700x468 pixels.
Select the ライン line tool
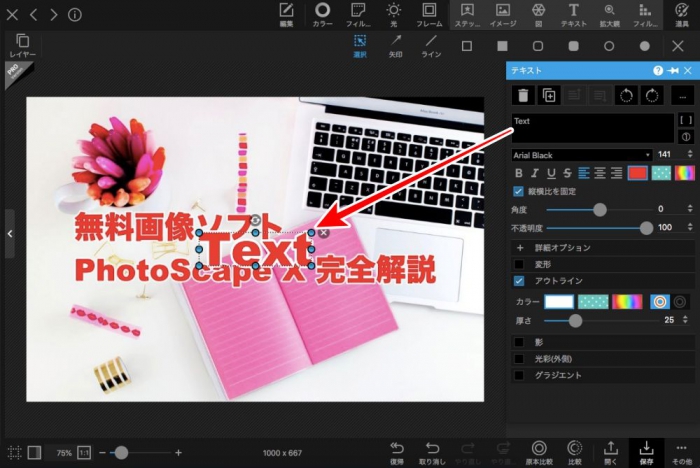pos(431,46)
